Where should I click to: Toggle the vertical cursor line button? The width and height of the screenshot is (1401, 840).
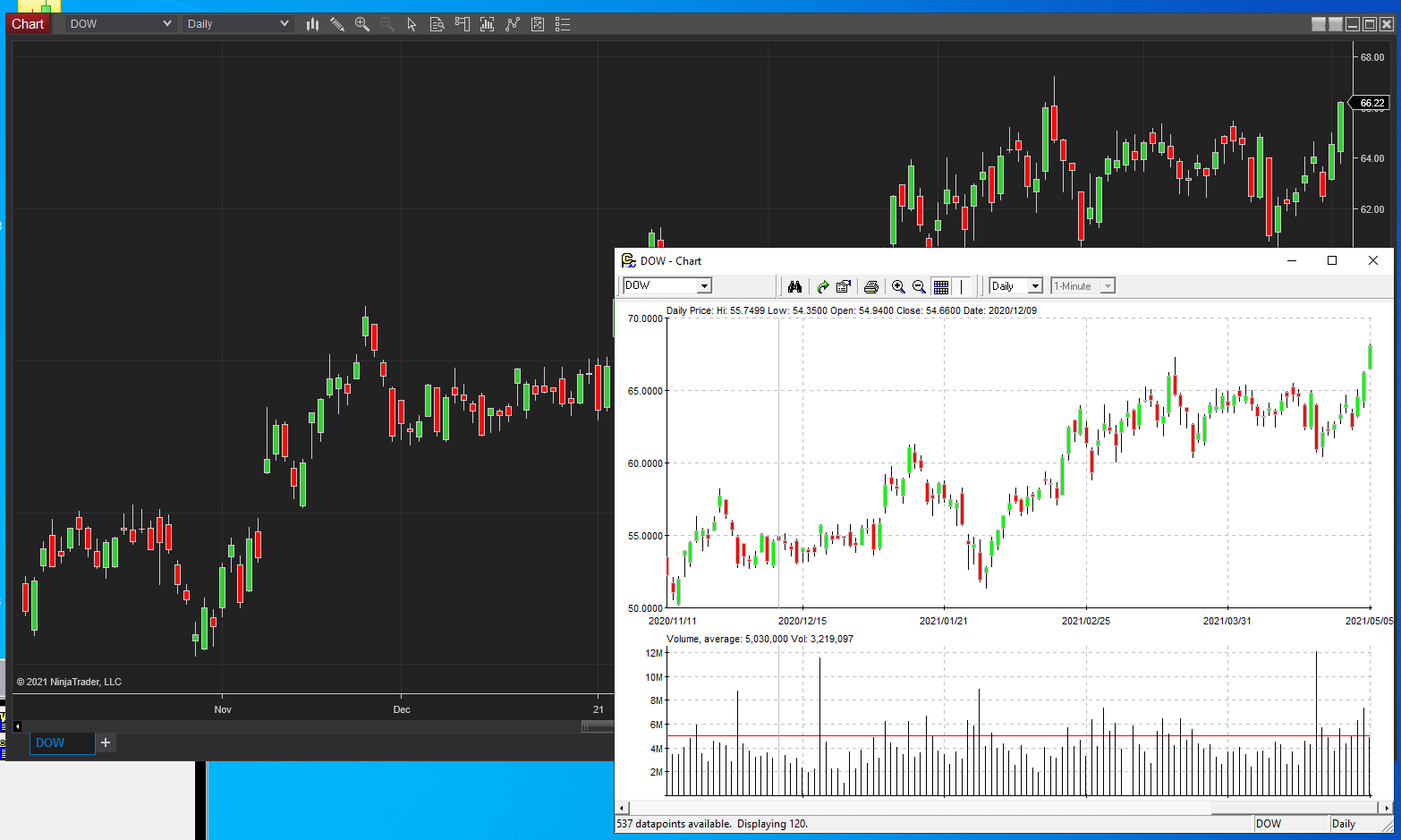pos(962,286)
